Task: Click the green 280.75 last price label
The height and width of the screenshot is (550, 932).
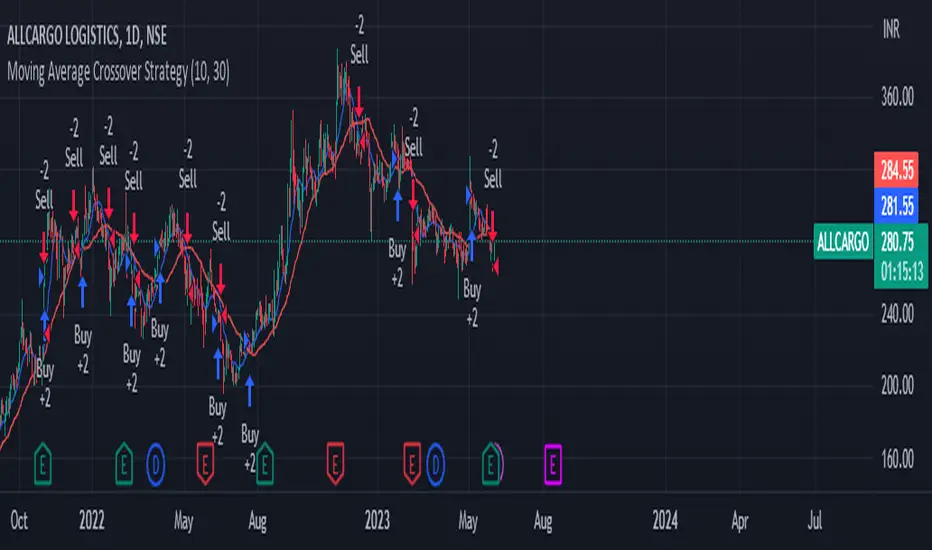Action: tap(900, 241)
